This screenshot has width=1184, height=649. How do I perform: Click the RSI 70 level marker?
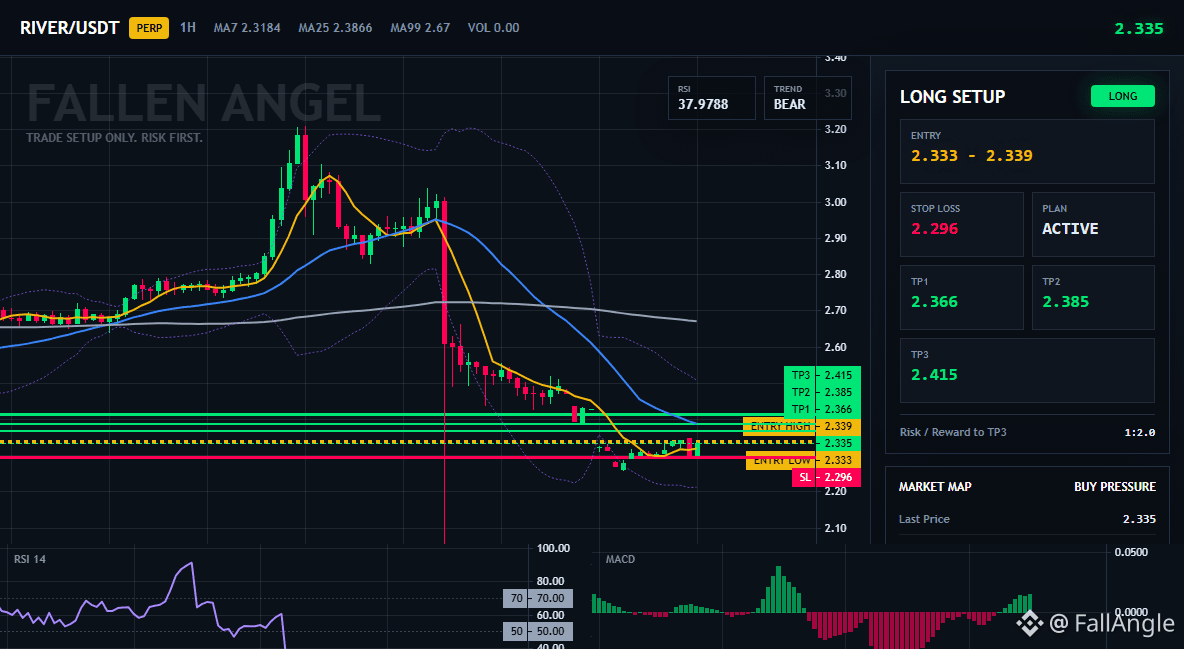pos(538,598)
